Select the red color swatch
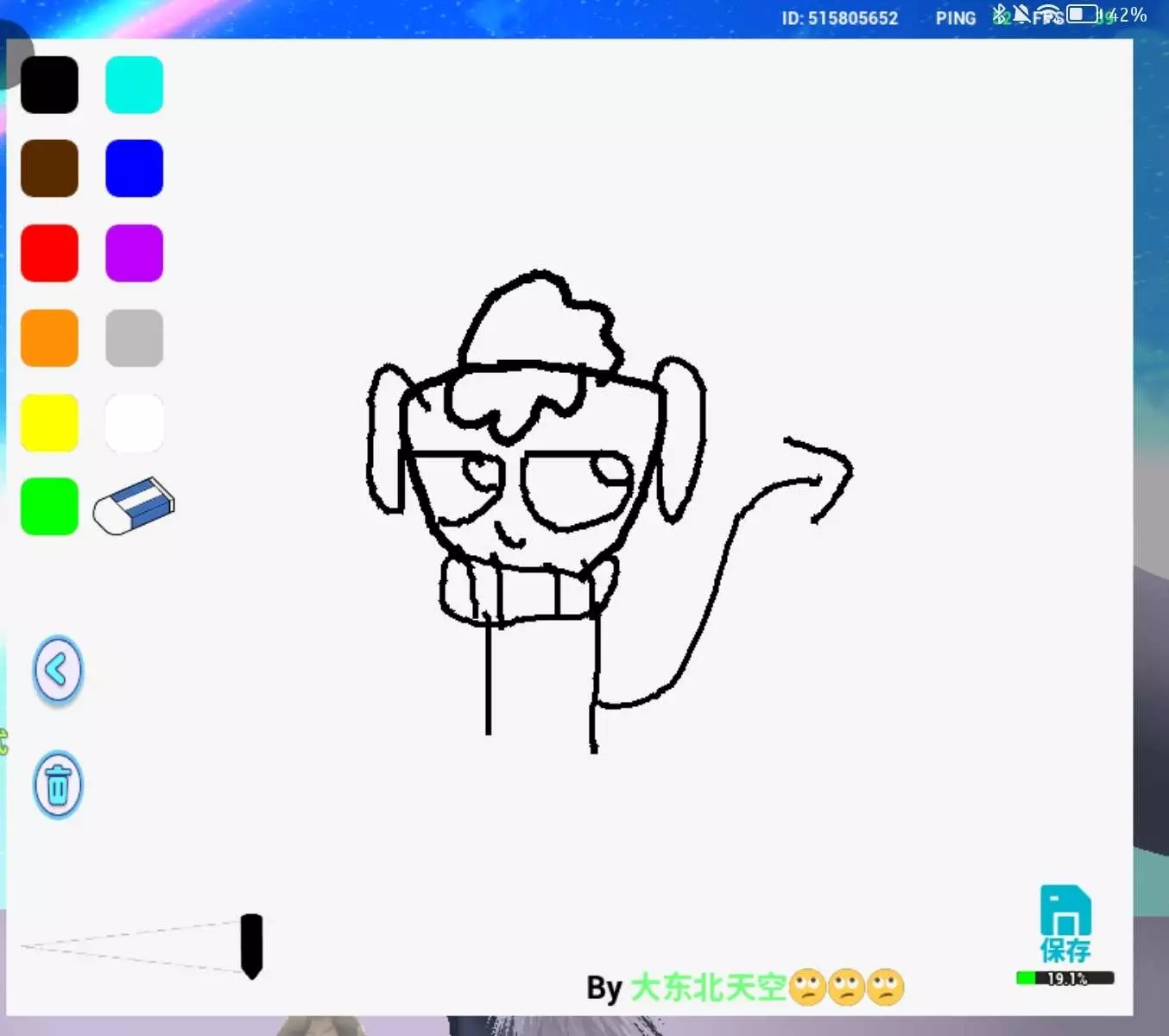The height and width of the screenshot is (1036, 1169). point(49,253)
